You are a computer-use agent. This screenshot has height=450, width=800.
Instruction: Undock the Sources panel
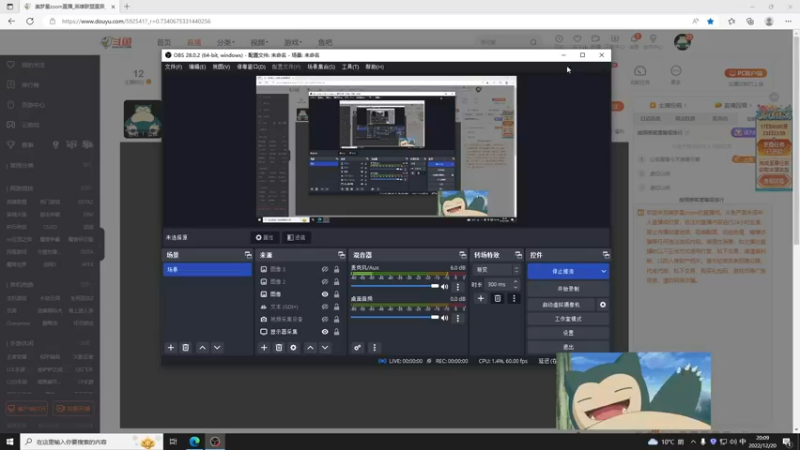click(x=341, y=255)
